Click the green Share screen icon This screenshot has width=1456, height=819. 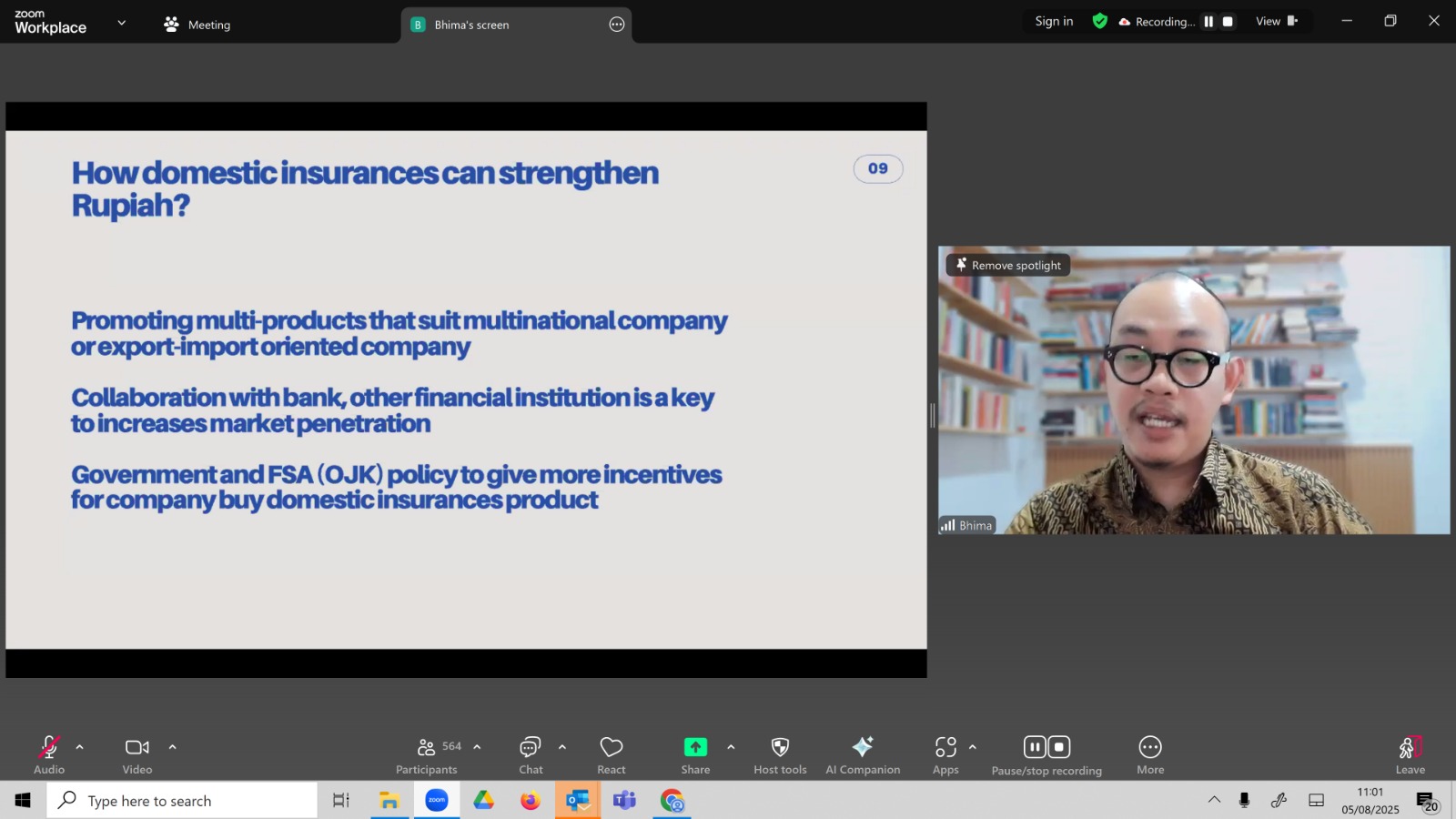click(x=695, y=747)
